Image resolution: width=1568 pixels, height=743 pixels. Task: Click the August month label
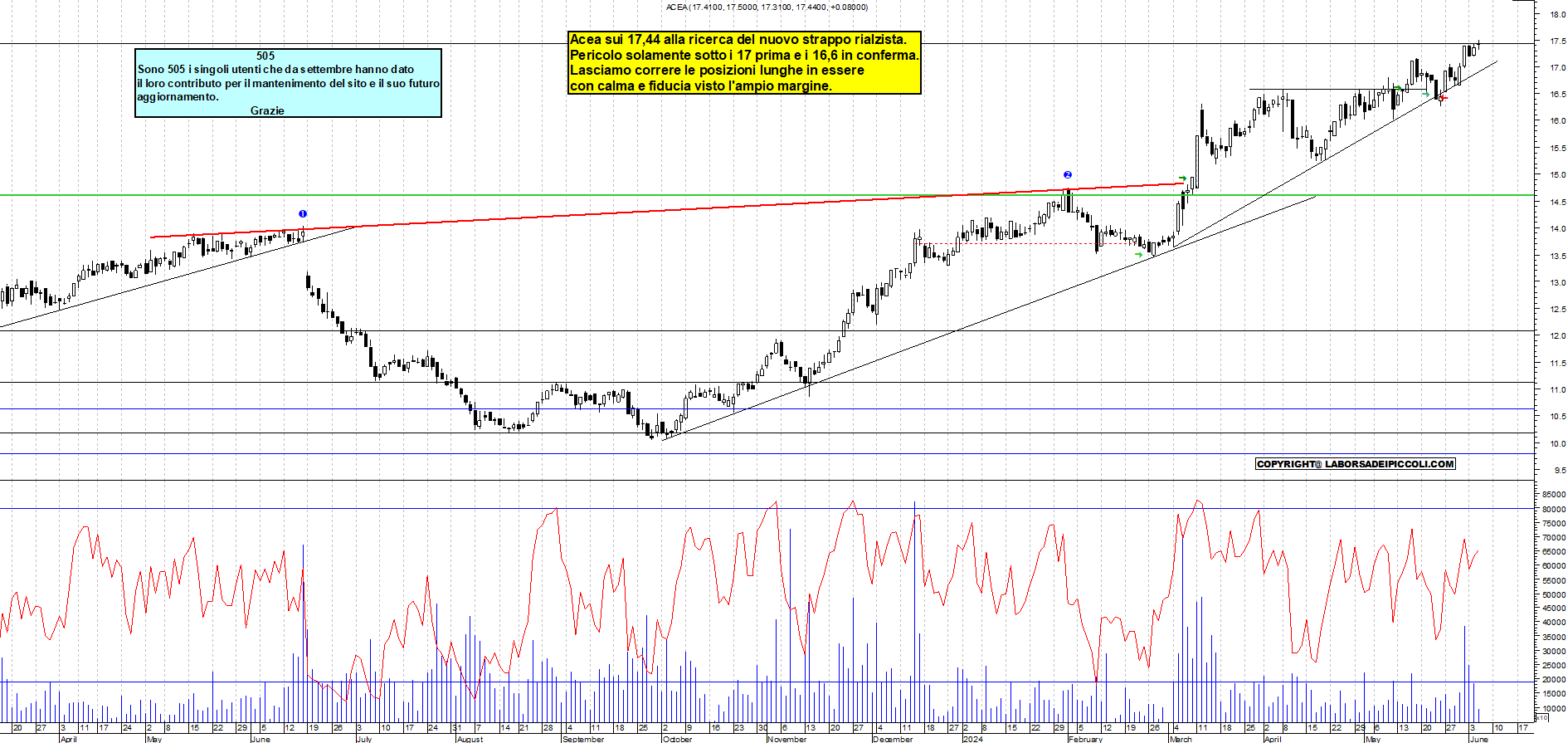click(x=470, y=739)
